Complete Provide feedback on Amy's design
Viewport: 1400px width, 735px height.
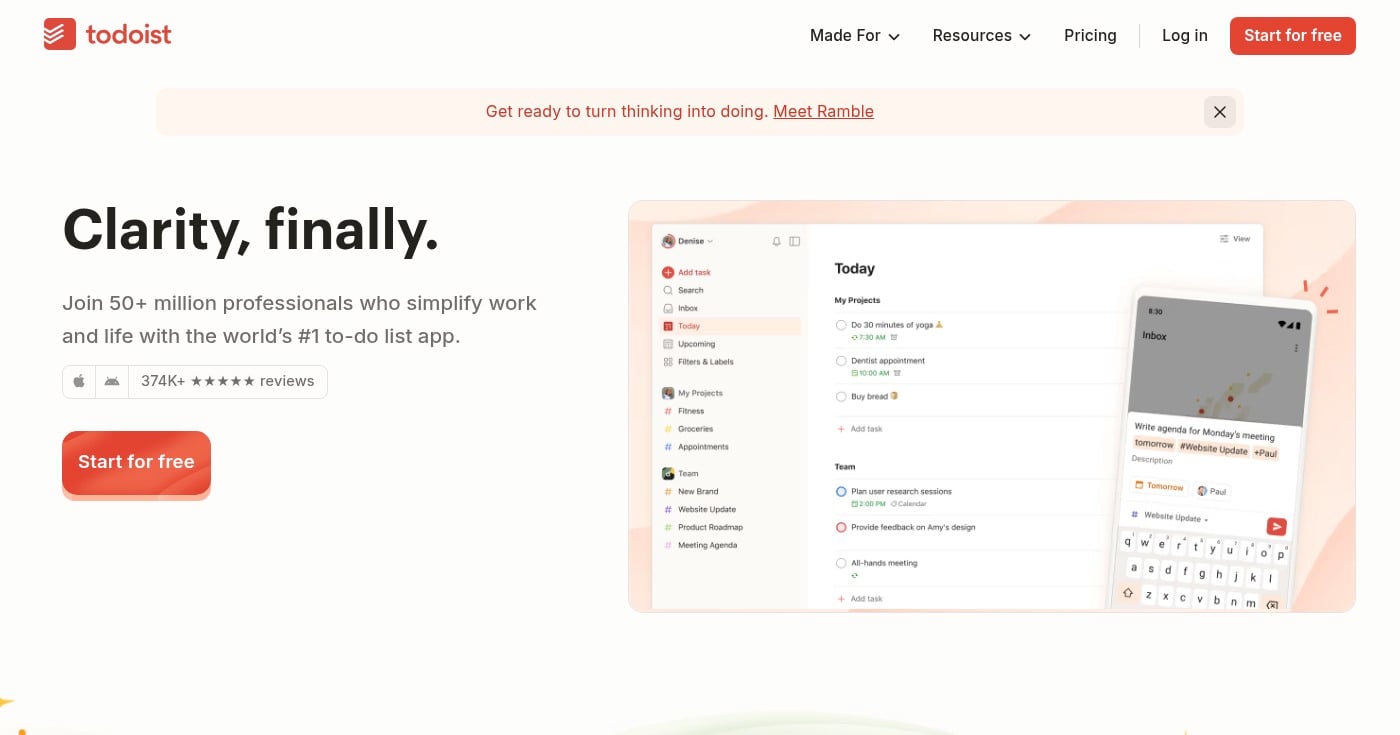click(x=841, y=527)
